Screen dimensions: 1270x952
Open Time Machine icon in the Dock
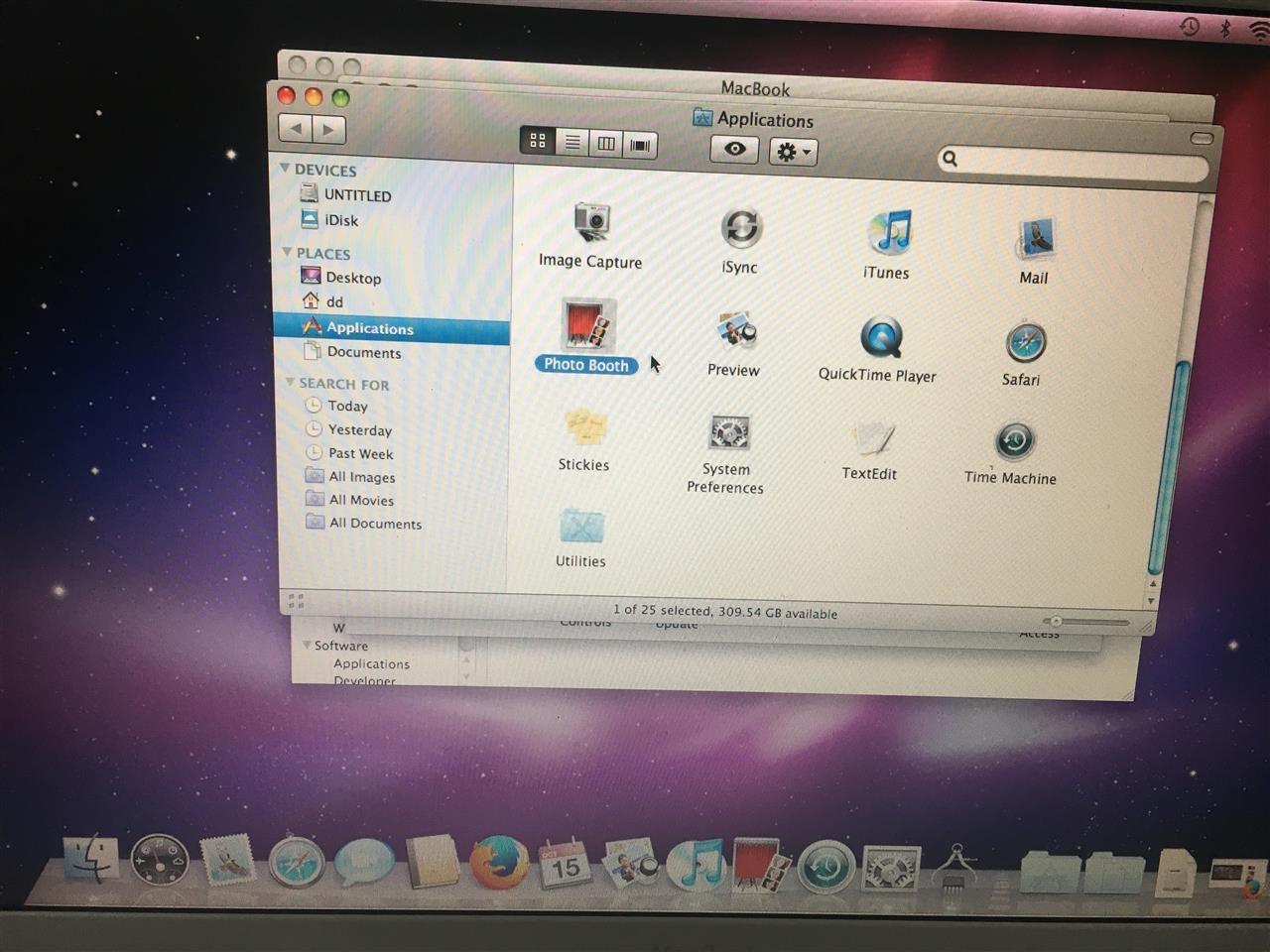(826, 867)
